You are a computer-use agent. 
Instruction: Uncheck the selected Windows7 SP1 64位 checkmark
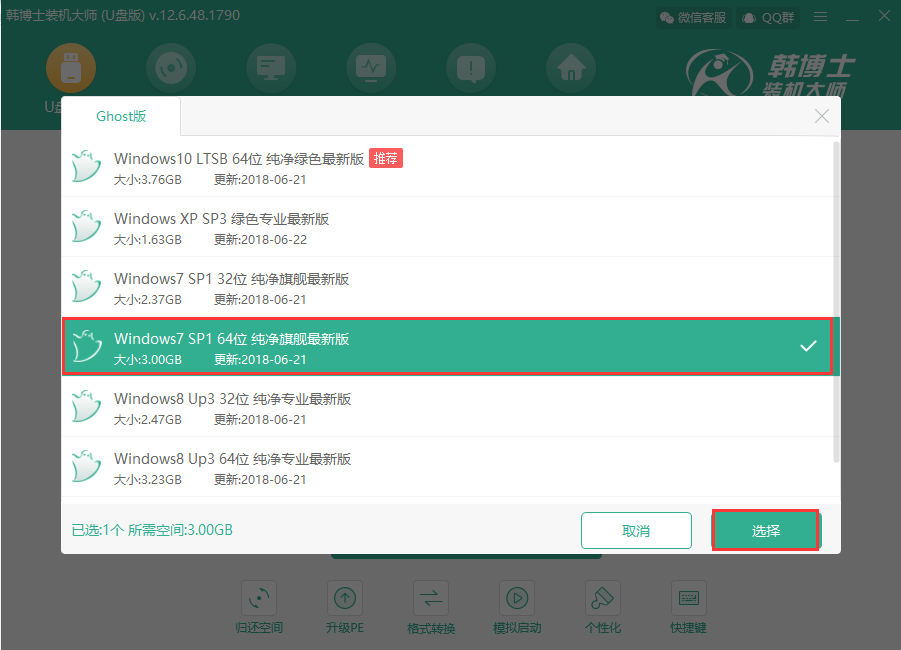pos(808,347)
